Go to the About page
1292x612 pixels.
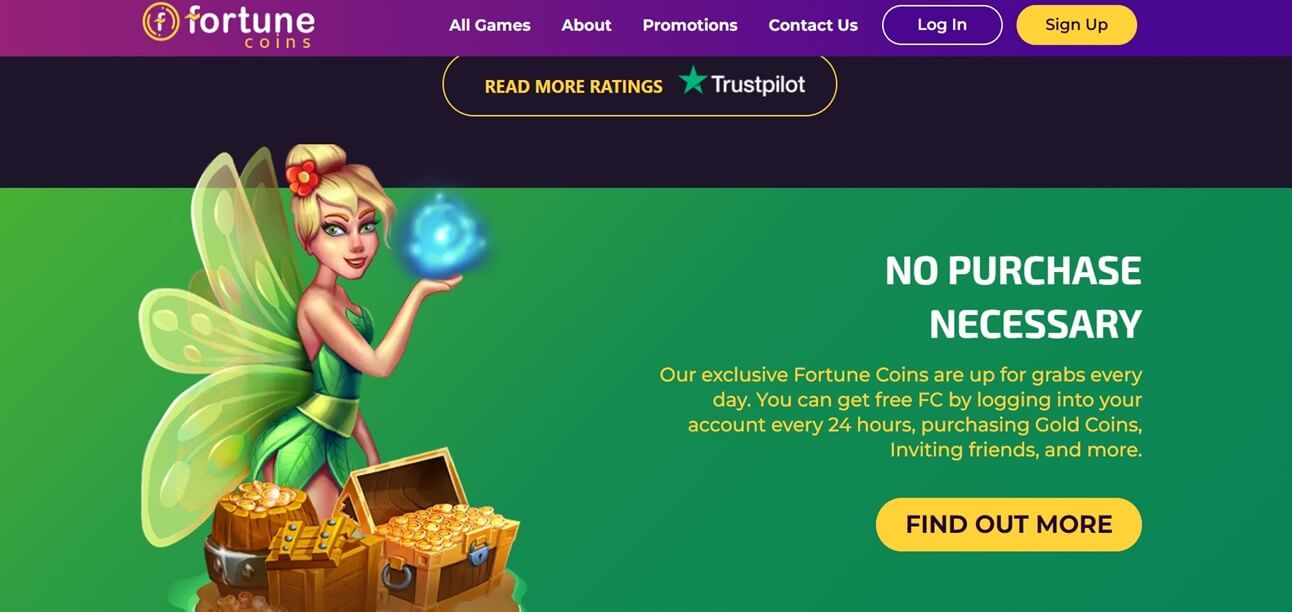click(586, 25)
